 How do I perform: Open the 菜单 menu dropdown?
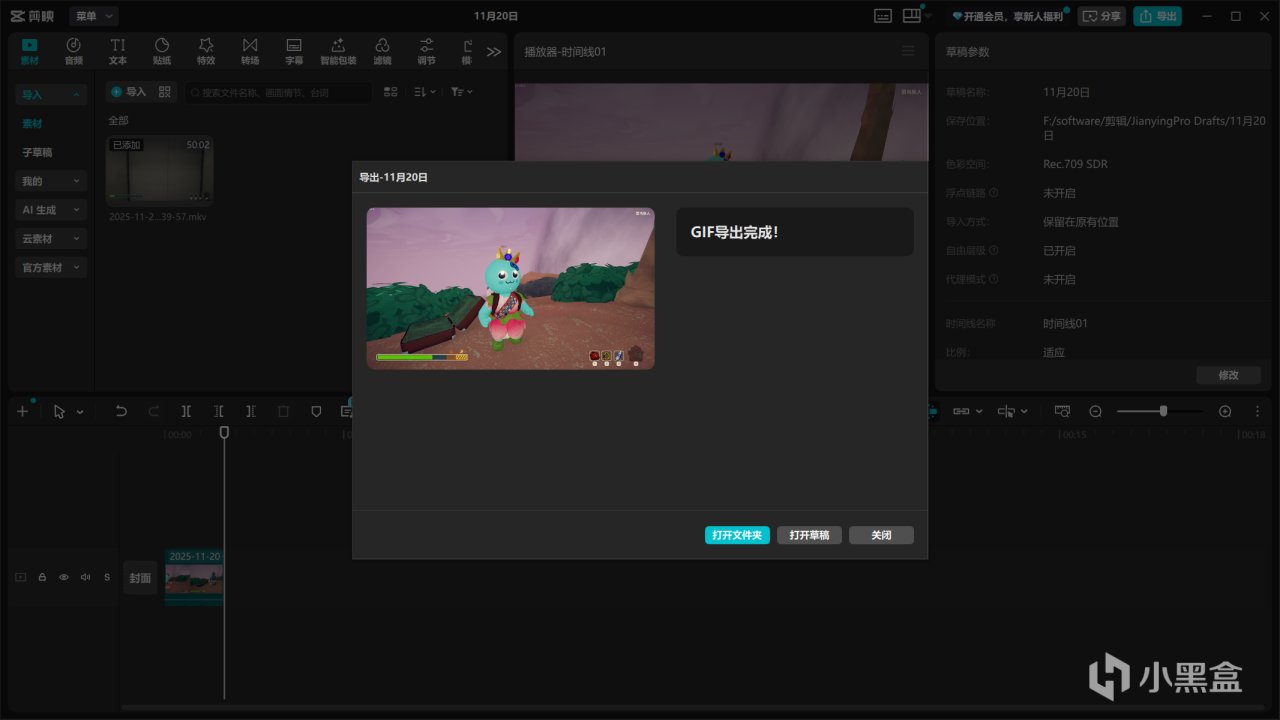click(x=94, y=16)
